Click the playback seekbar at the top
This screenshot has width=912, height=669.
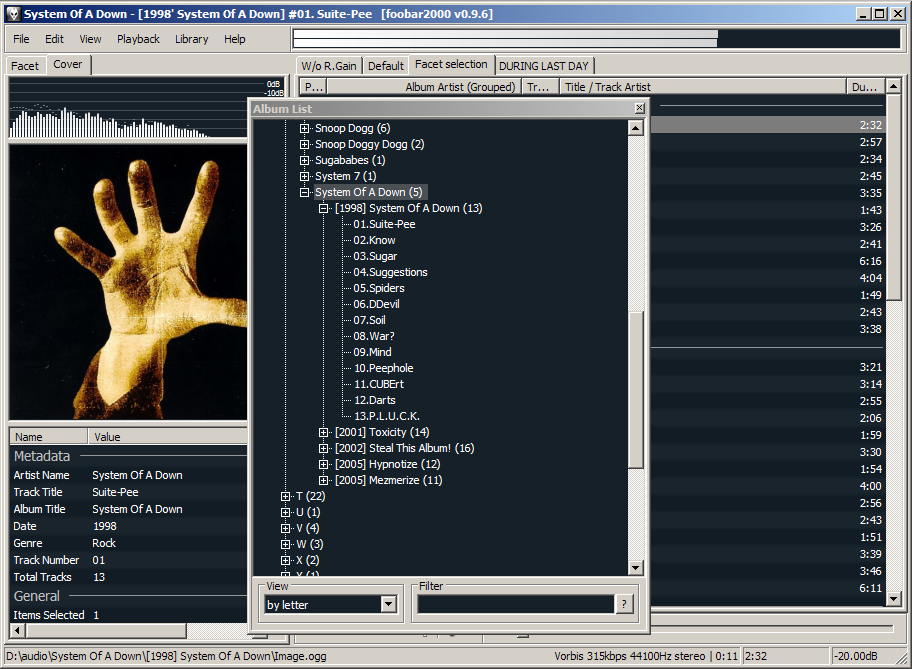597,38
